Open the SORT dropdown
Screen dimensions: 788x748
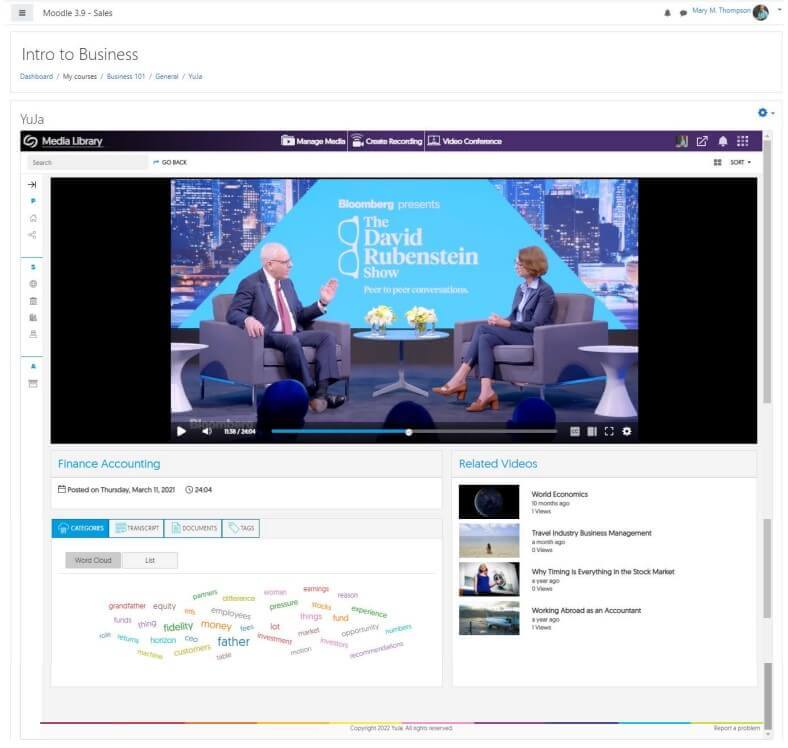tap(740, 162)
